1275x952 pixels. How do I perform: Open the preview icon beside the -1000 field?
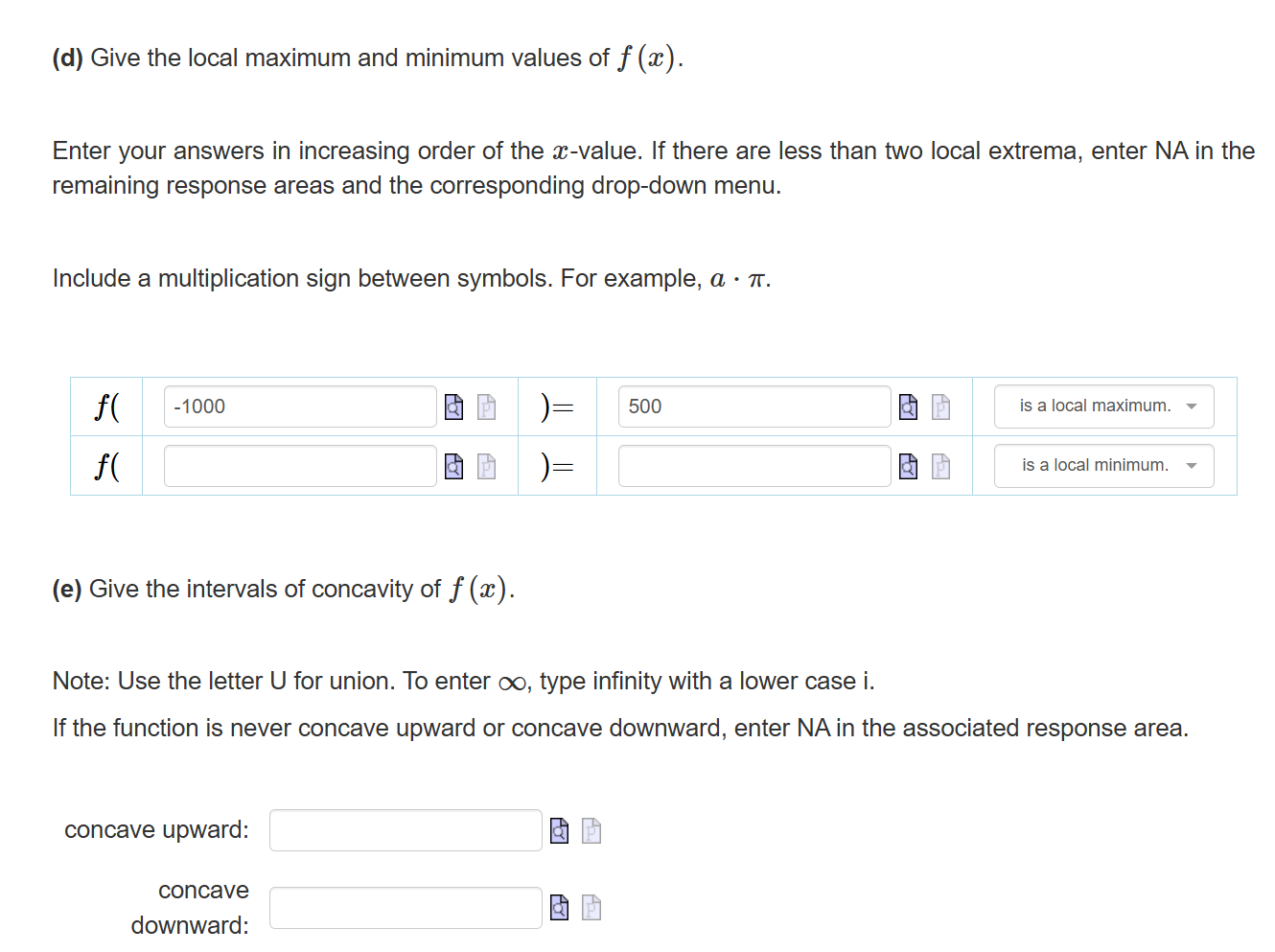(452, 406)
